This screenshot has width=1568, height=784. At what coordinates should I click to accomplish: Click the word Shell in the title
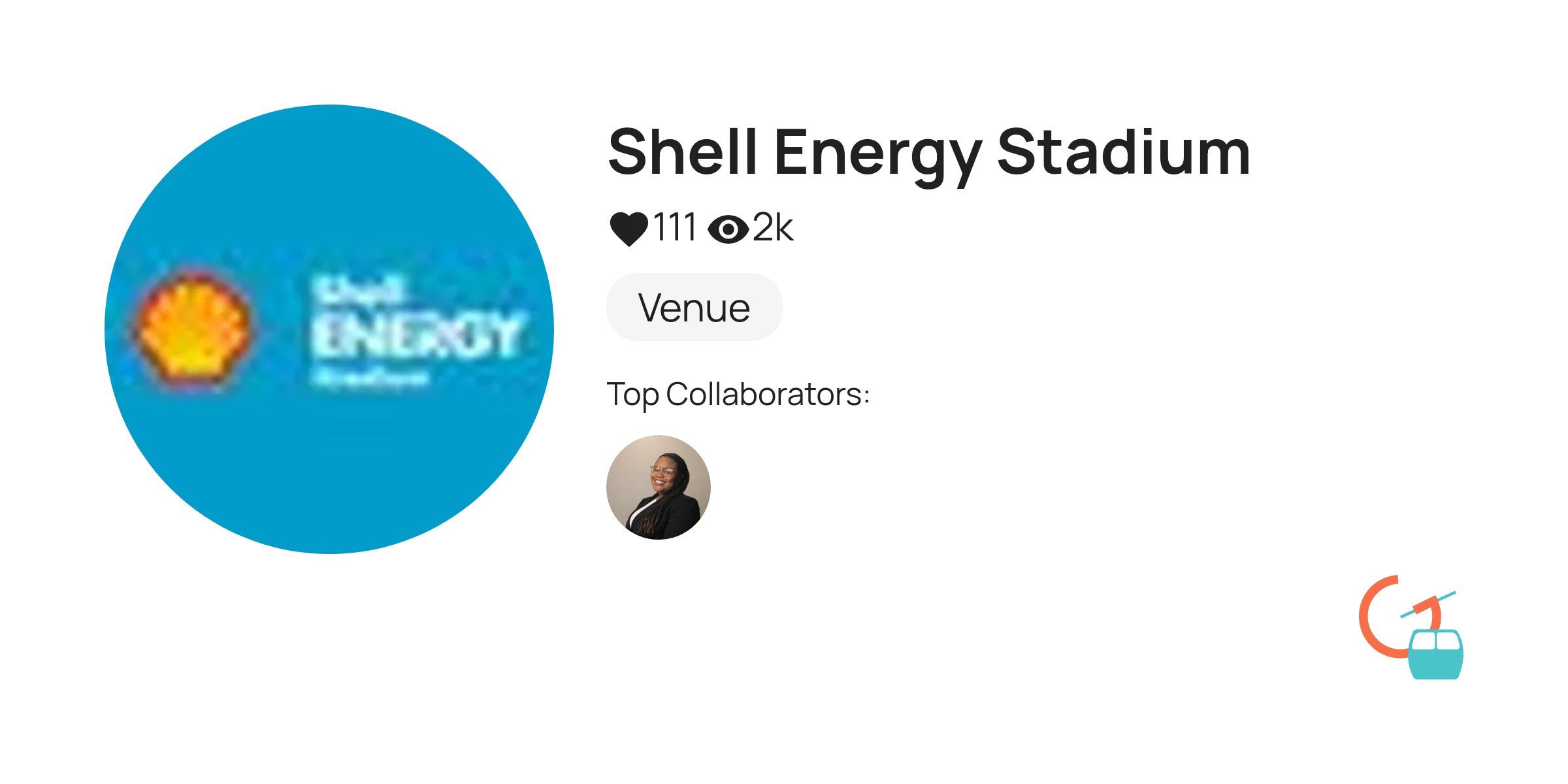click(x=682, y=153)
